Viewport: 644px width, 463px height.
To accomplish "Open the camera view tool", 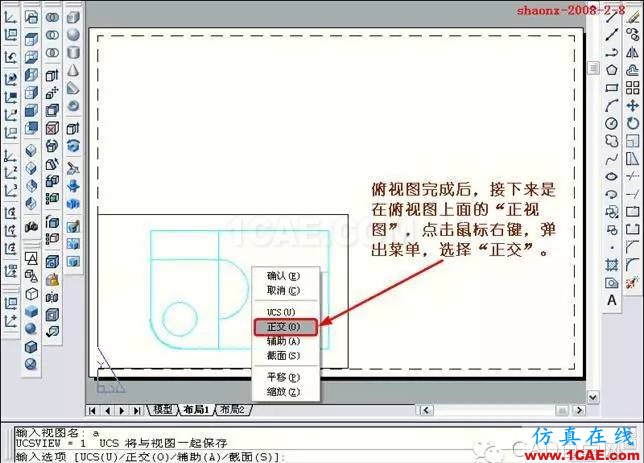I will tap(31, 227).
